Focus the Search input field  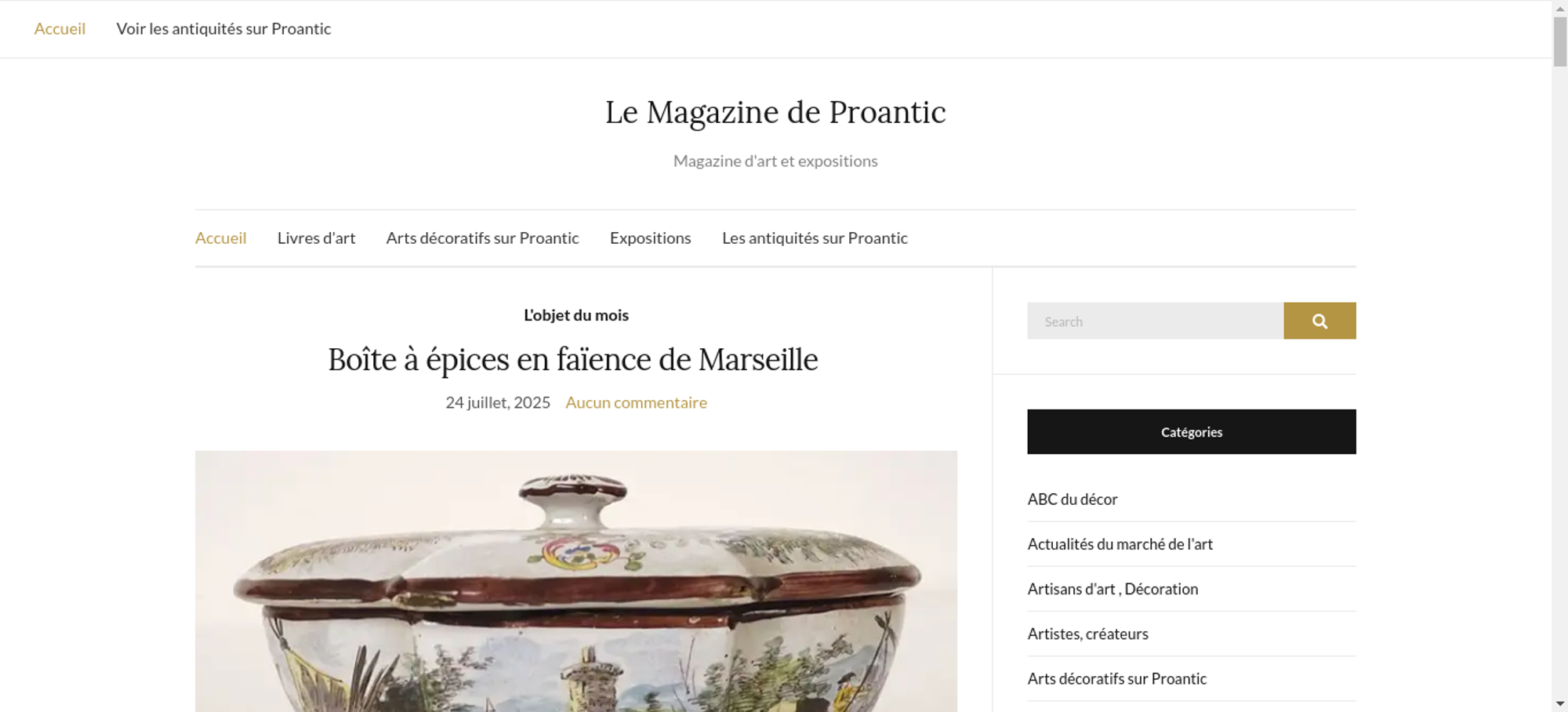(1156, 321)
